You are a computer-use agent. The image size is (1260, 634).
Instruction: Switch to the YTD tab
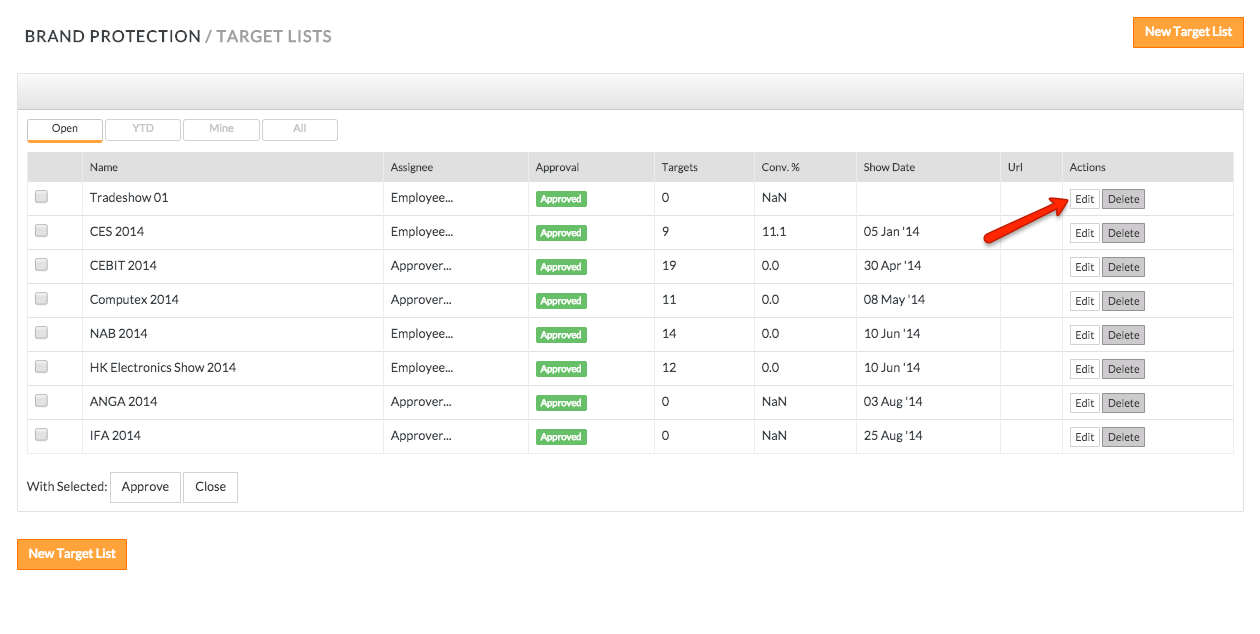point(143,129)
